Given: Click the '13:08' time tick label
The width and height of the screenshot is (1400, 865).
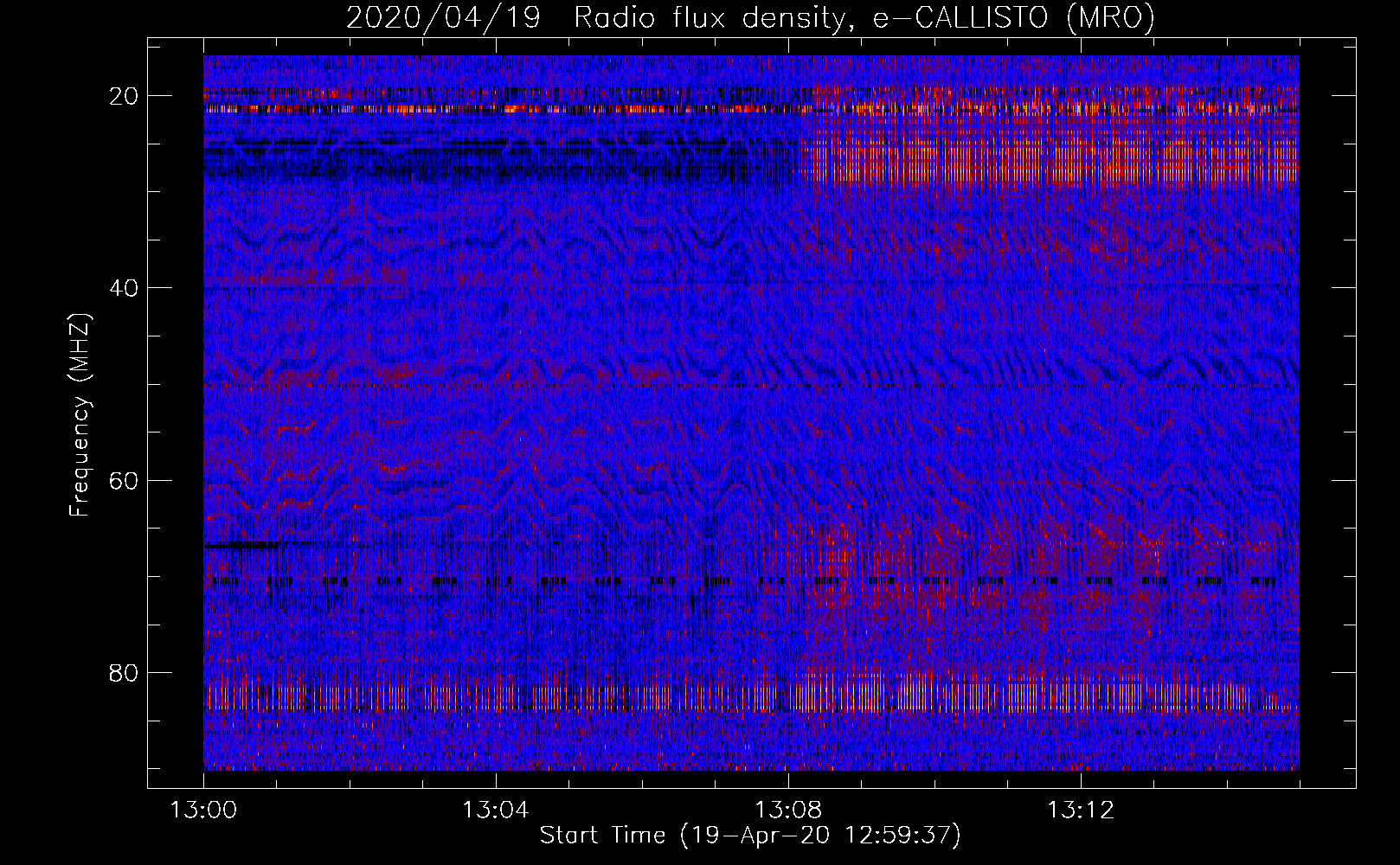Looking at the screenshot, I should coord(787,811).
